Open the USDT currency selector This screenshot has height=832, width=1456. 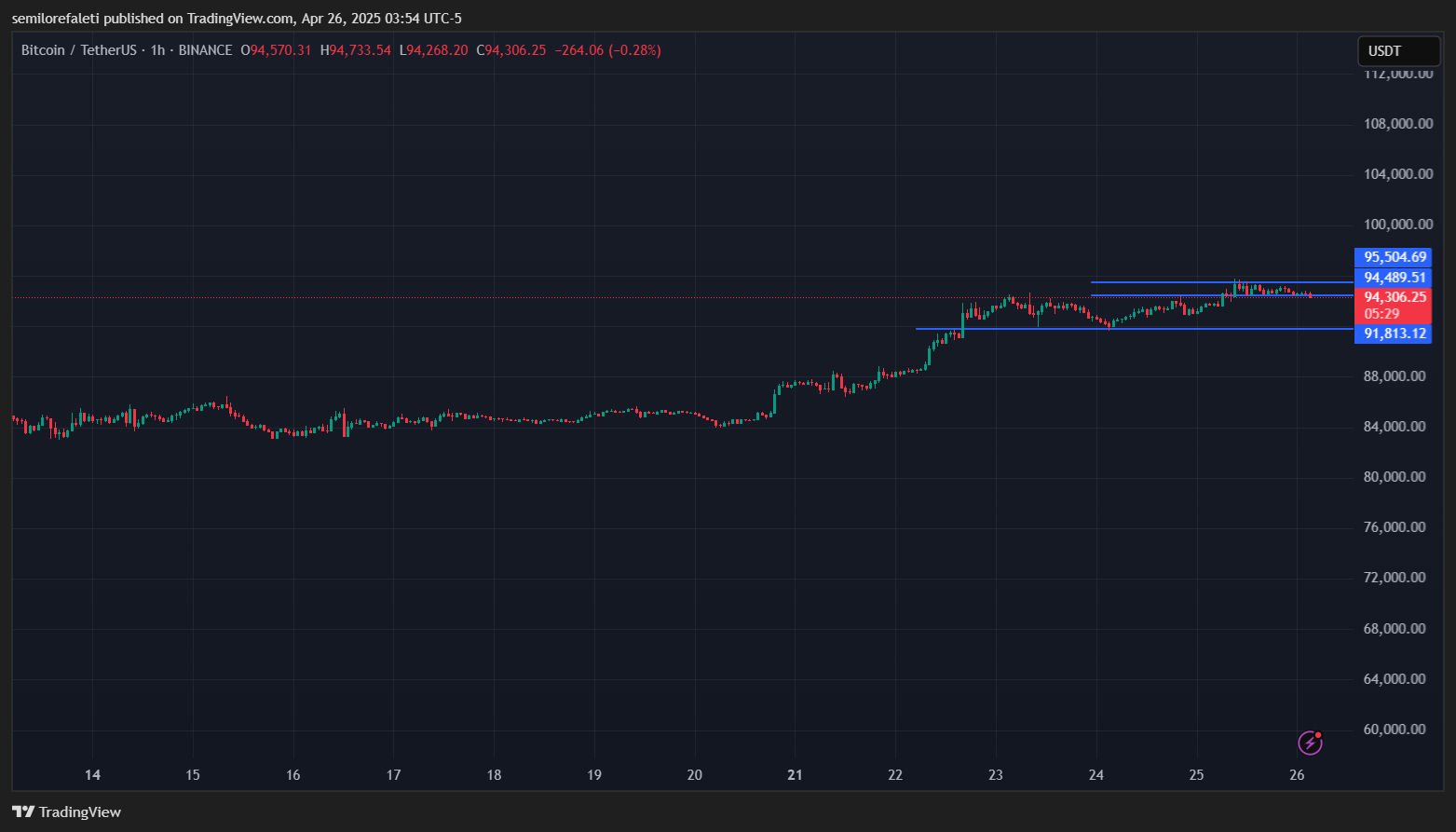pos(1397,51)
